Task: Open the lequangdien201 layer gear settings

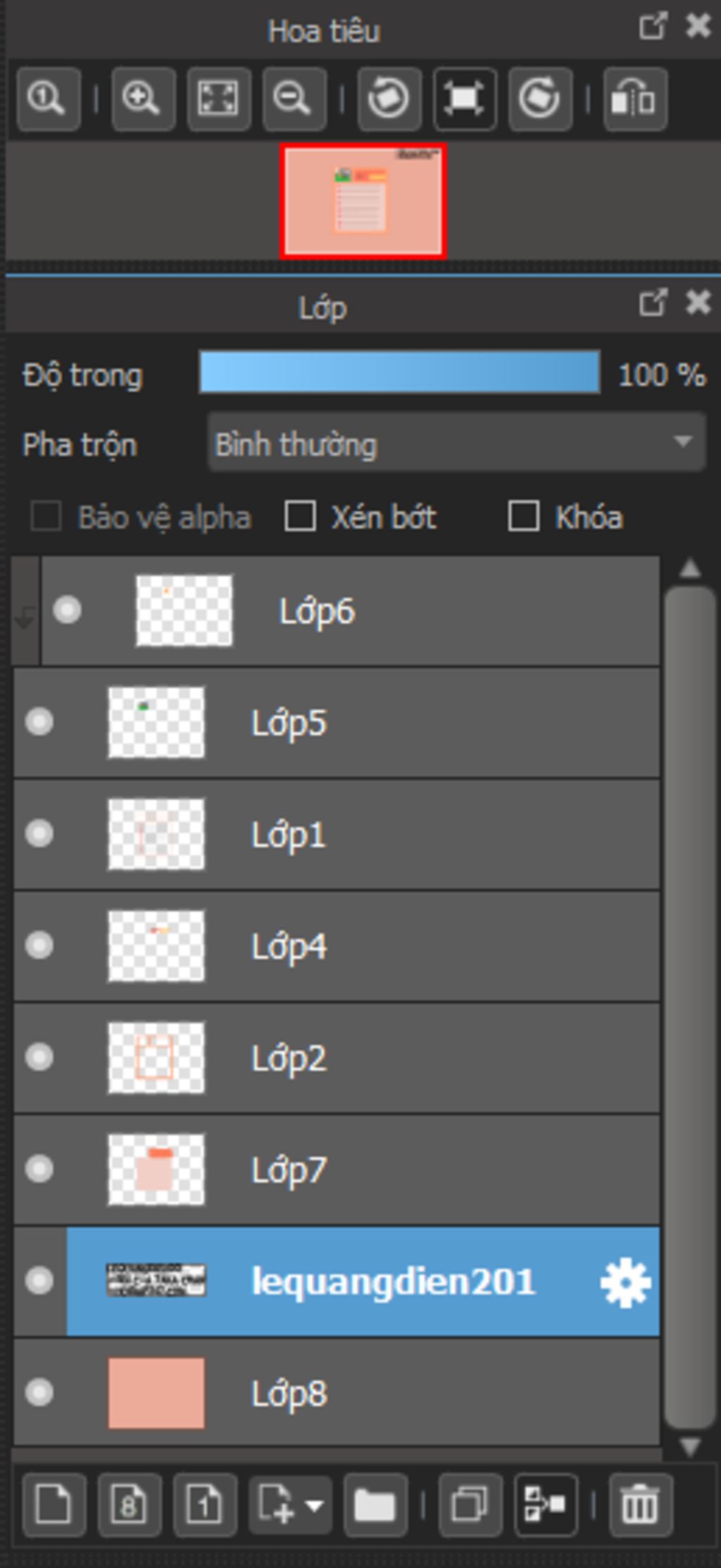Action: [x=625, y=1283]
